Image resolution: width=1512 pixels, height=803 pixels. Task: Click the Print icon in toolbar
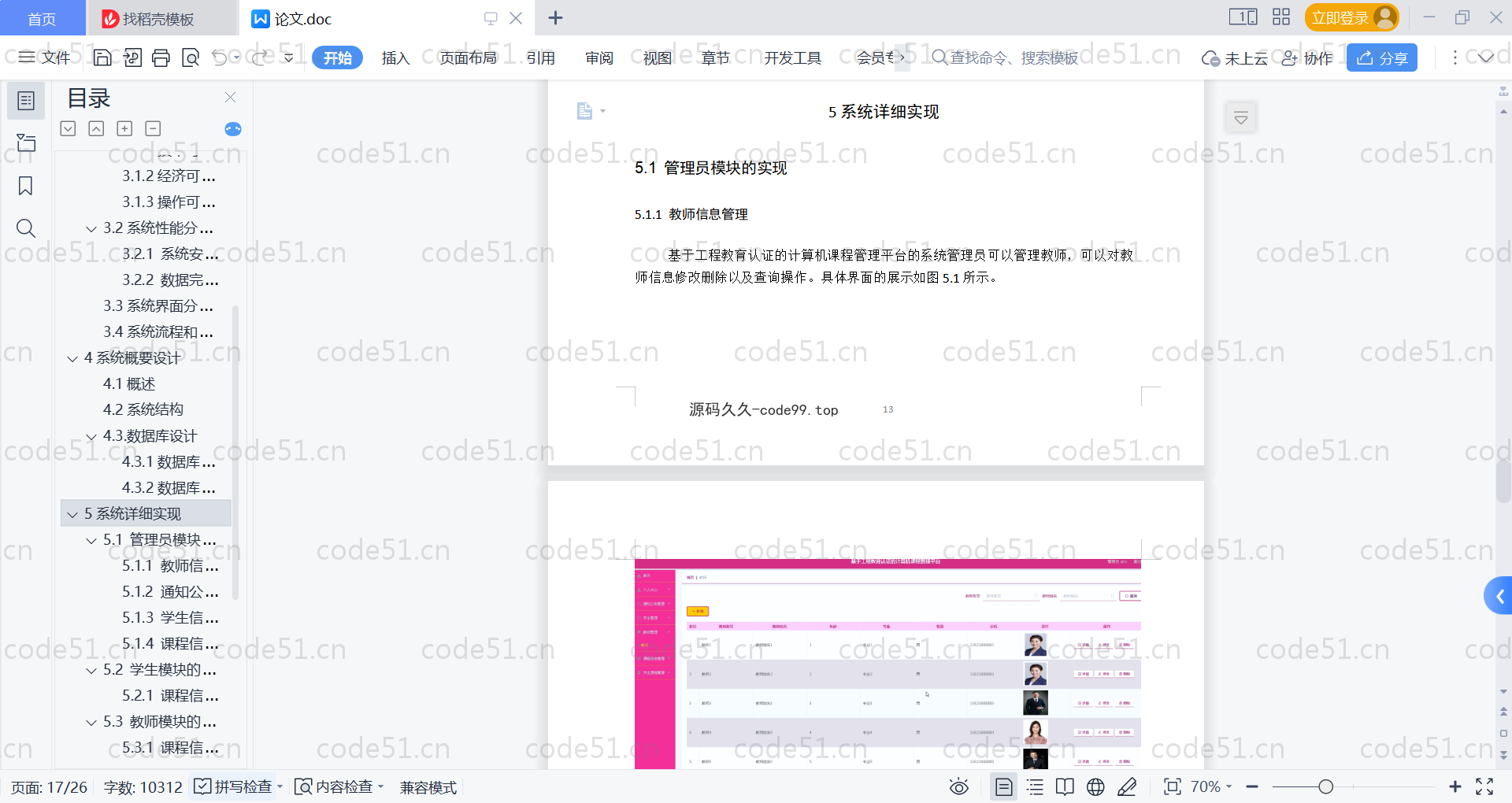(x=161, y=57)
